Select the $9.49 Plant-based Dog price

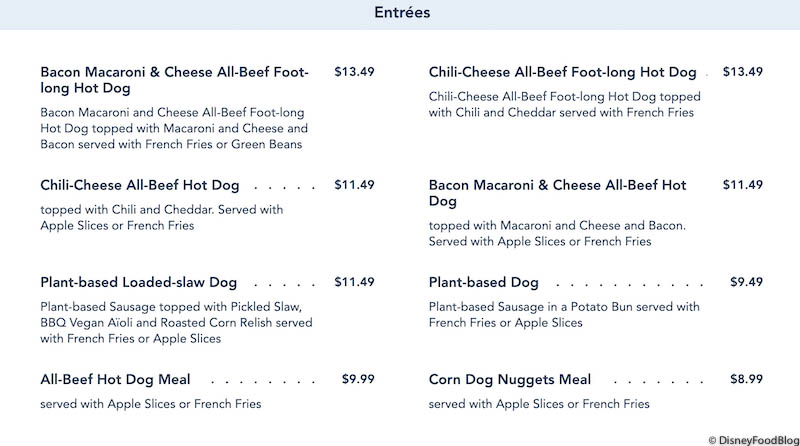click(746, 282)
